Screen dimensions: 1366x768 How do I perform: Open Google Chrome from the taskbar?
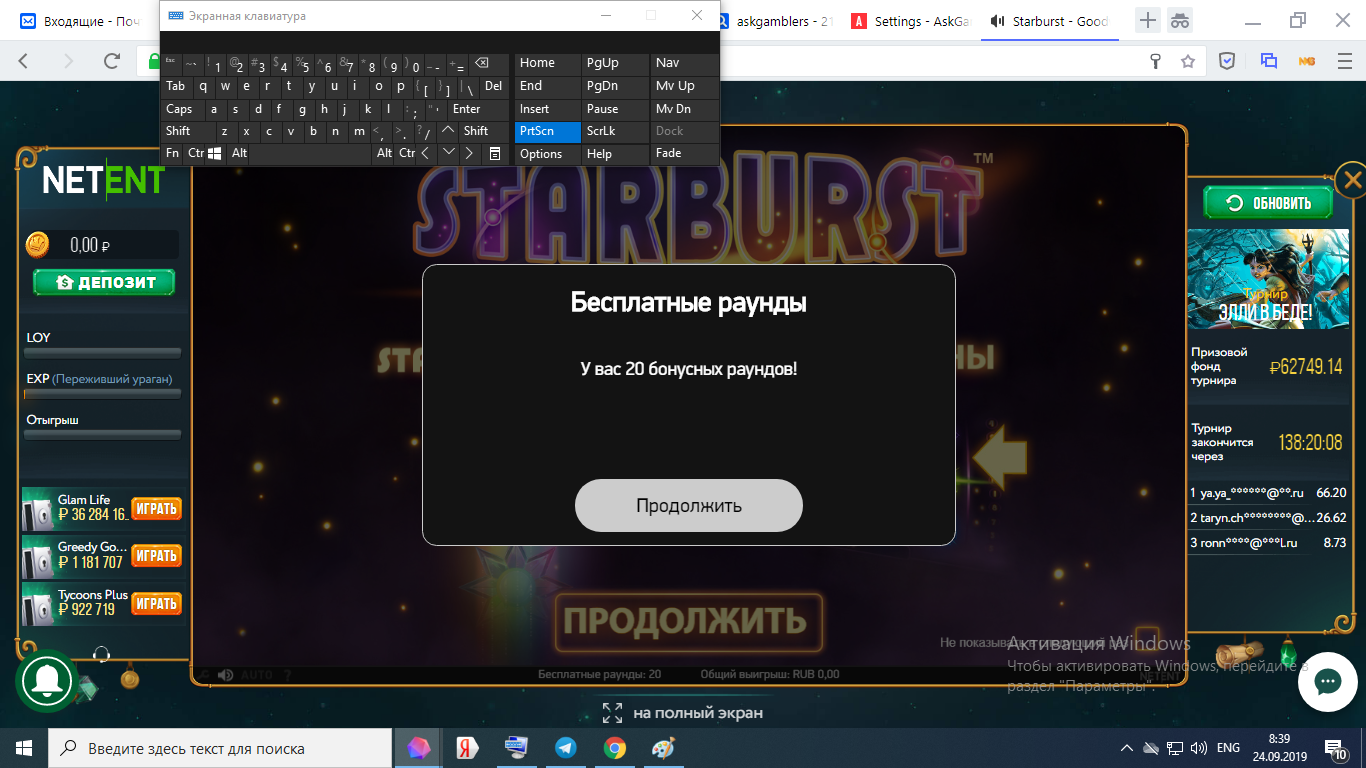[x=614, y=748]
